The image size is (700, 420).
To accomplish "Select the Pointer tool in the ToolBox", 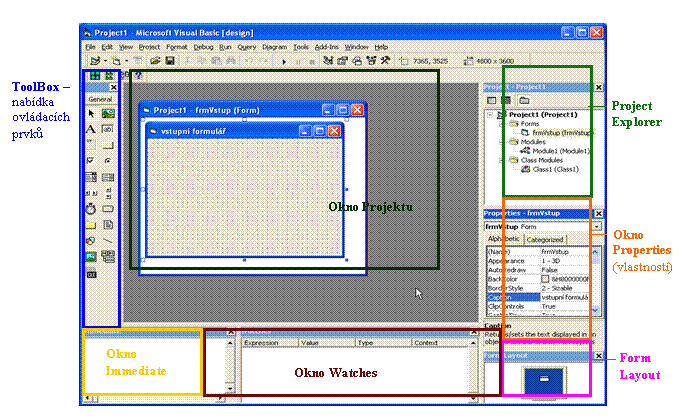I will (91, 113).
